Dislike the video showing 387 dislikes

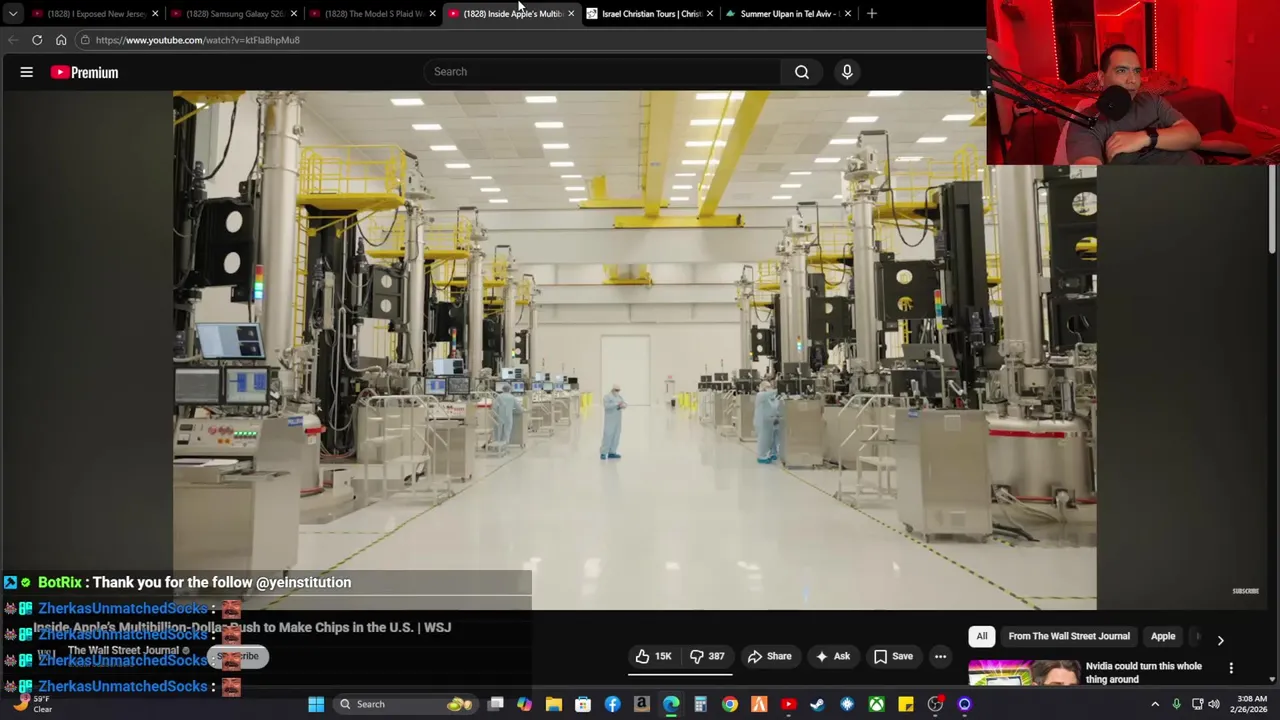(707, 657)
